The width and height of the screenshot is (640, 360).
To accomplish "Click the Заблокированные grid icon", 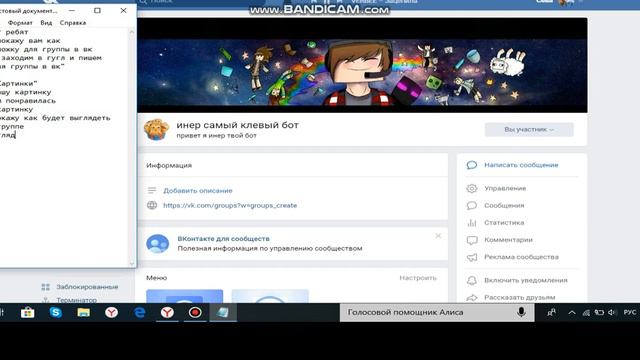I will click(46, 287).
